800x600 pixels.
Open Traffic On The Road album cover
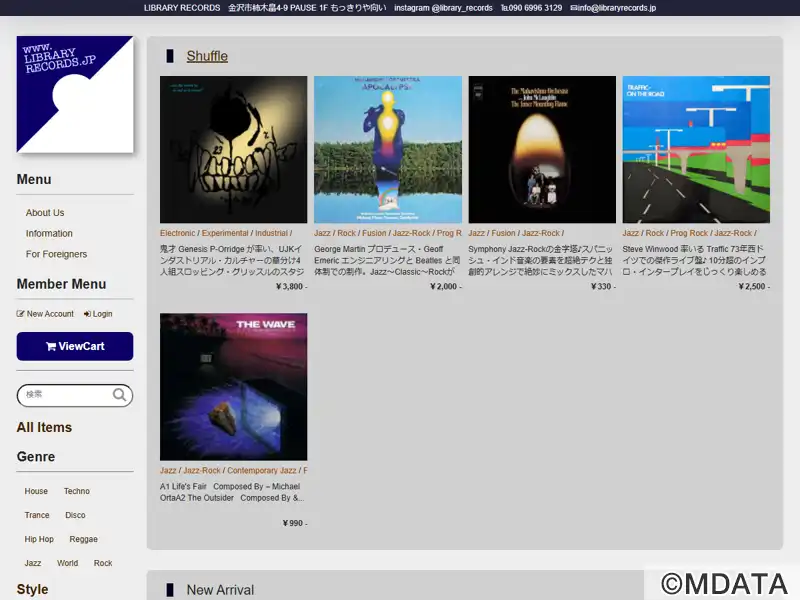(x=696, y=149)
